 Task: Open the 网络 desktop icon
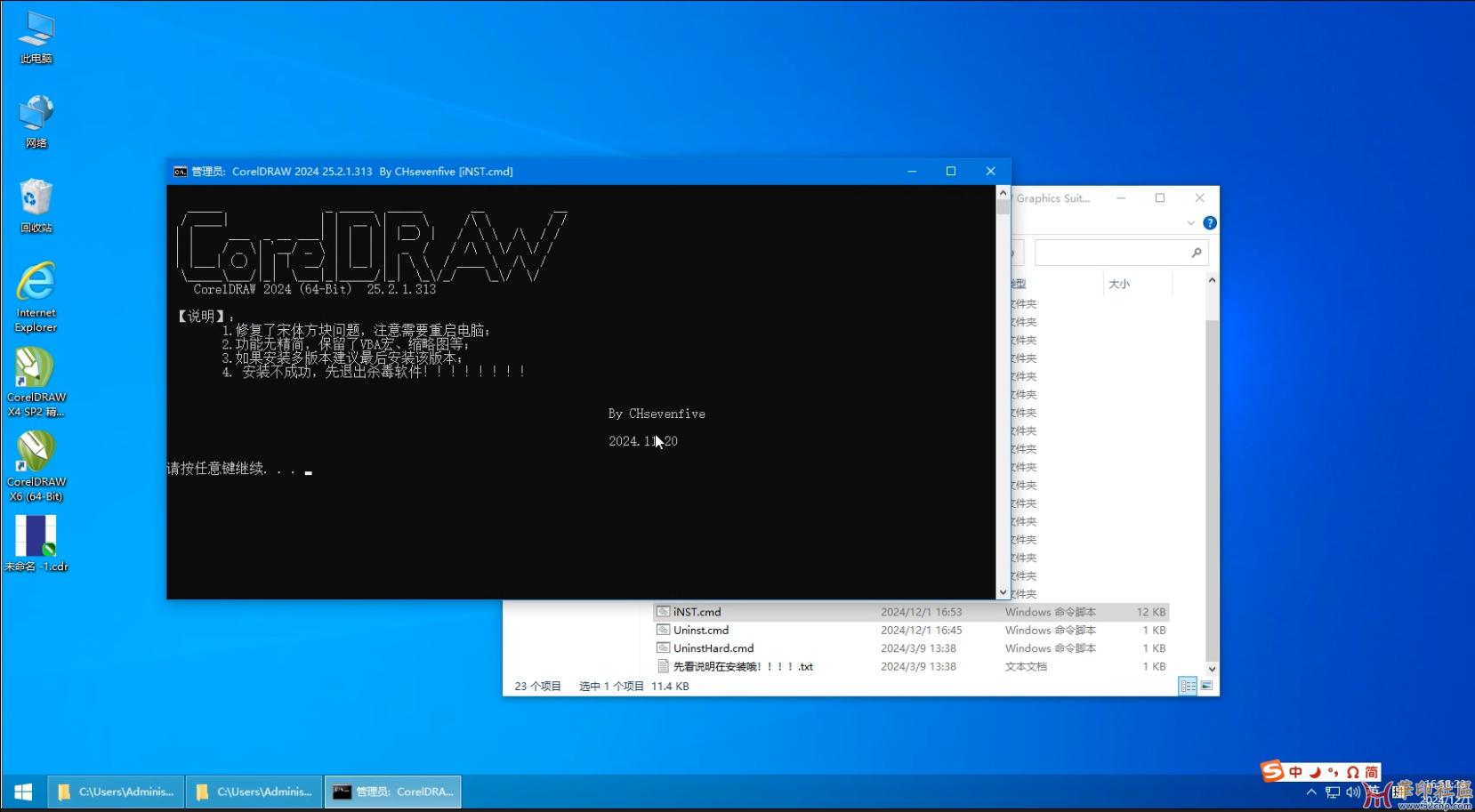click(x=36, y=122)
